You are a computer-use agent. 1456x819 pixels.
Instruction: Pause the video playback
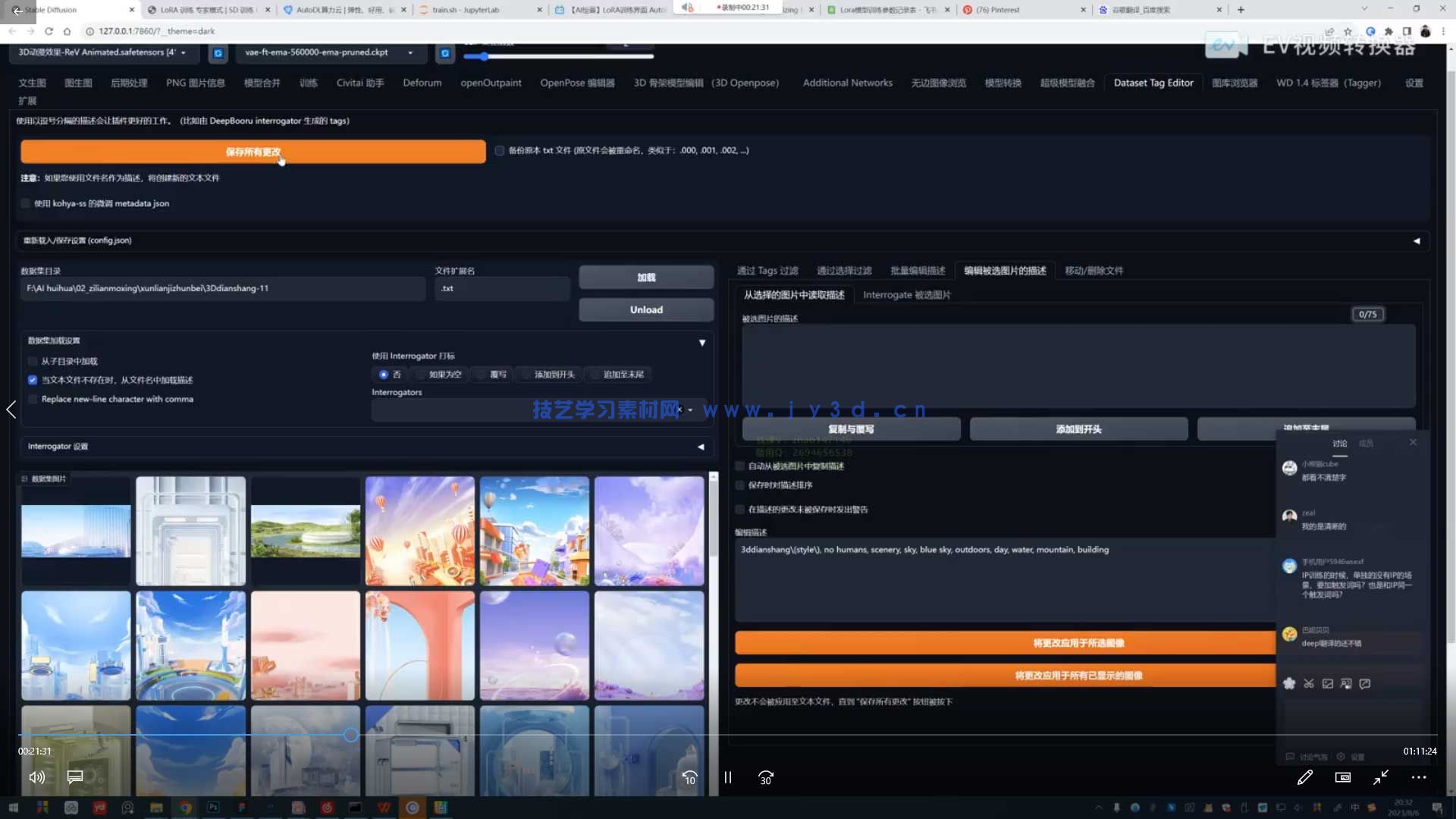coord(728,777)
